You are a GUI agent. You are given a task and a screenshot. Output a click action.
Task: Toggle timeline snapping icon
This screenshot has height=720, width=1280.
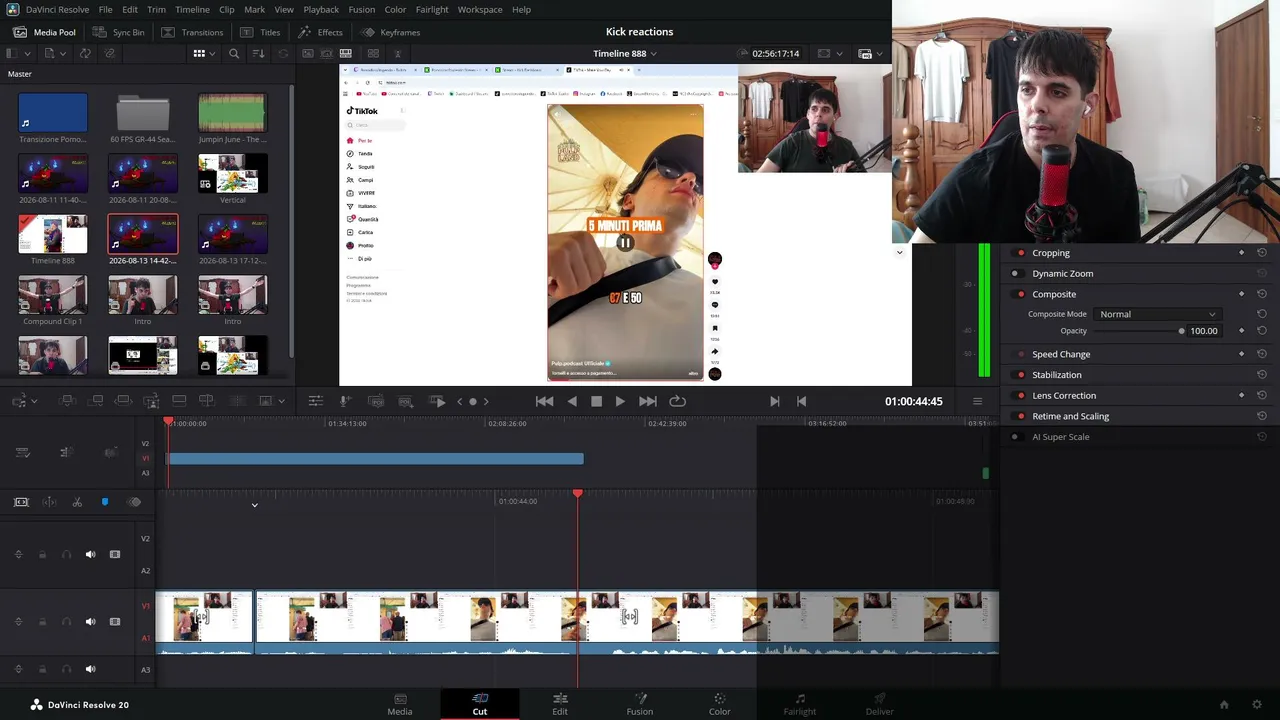point(49,502)
